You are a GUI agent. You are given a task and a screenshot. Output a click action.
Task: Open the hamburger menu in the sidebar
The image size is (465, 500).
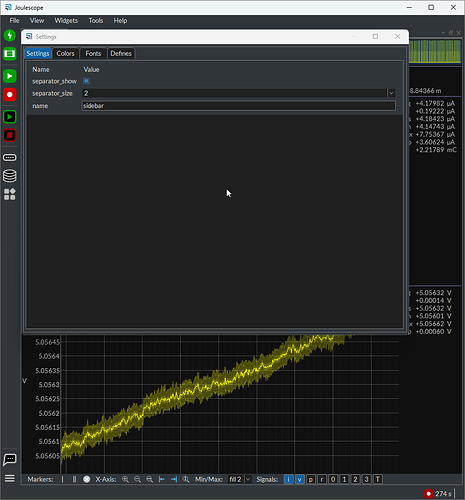[x=10, y=479]
